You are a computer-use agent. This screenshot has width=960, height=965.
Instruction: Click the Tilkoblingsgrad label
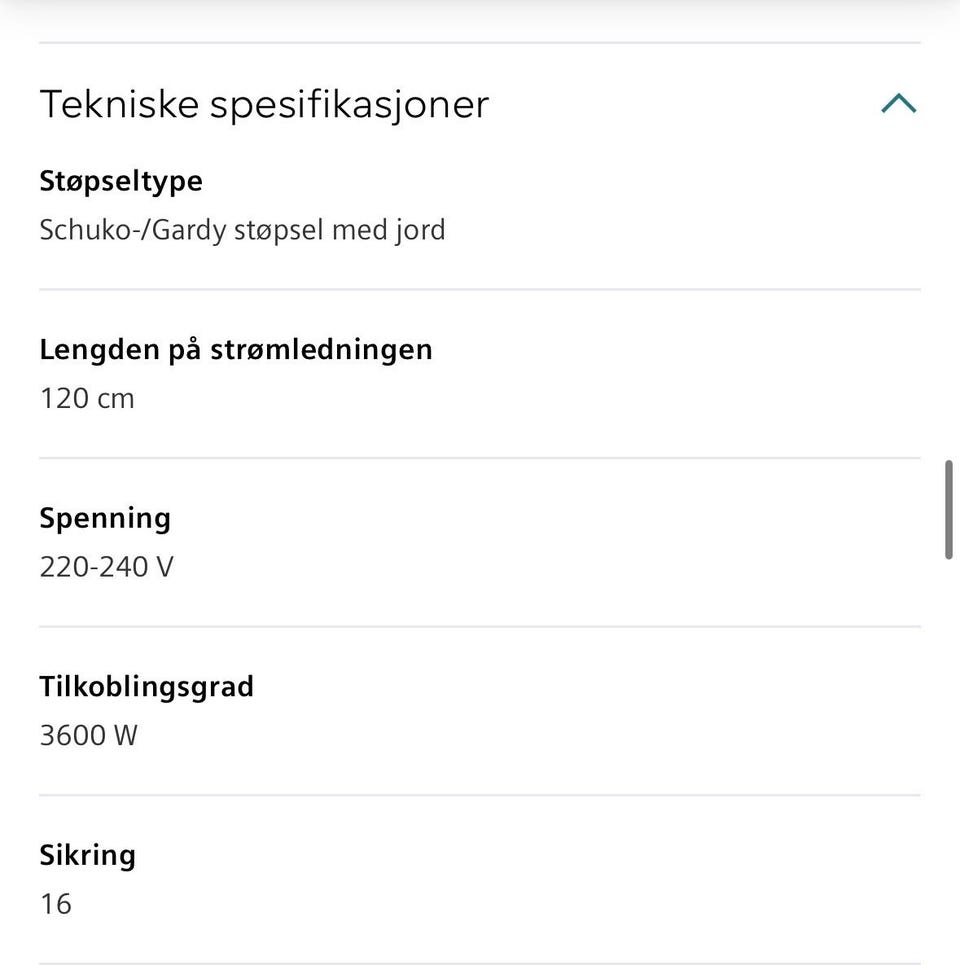146,687
